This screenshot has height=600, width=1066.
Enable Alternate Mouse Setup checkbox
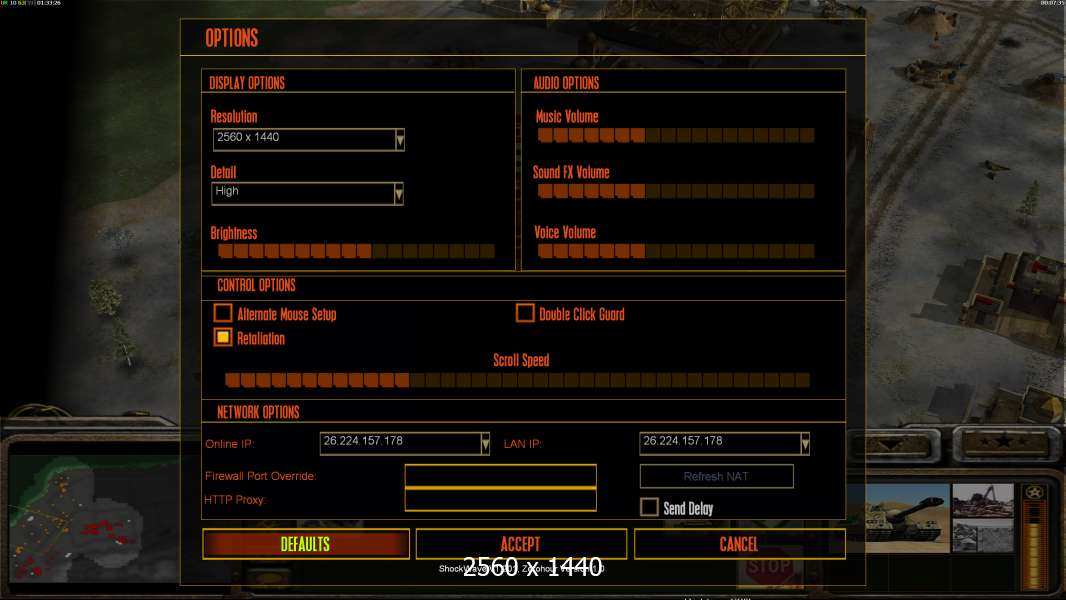tap(223, 313)
